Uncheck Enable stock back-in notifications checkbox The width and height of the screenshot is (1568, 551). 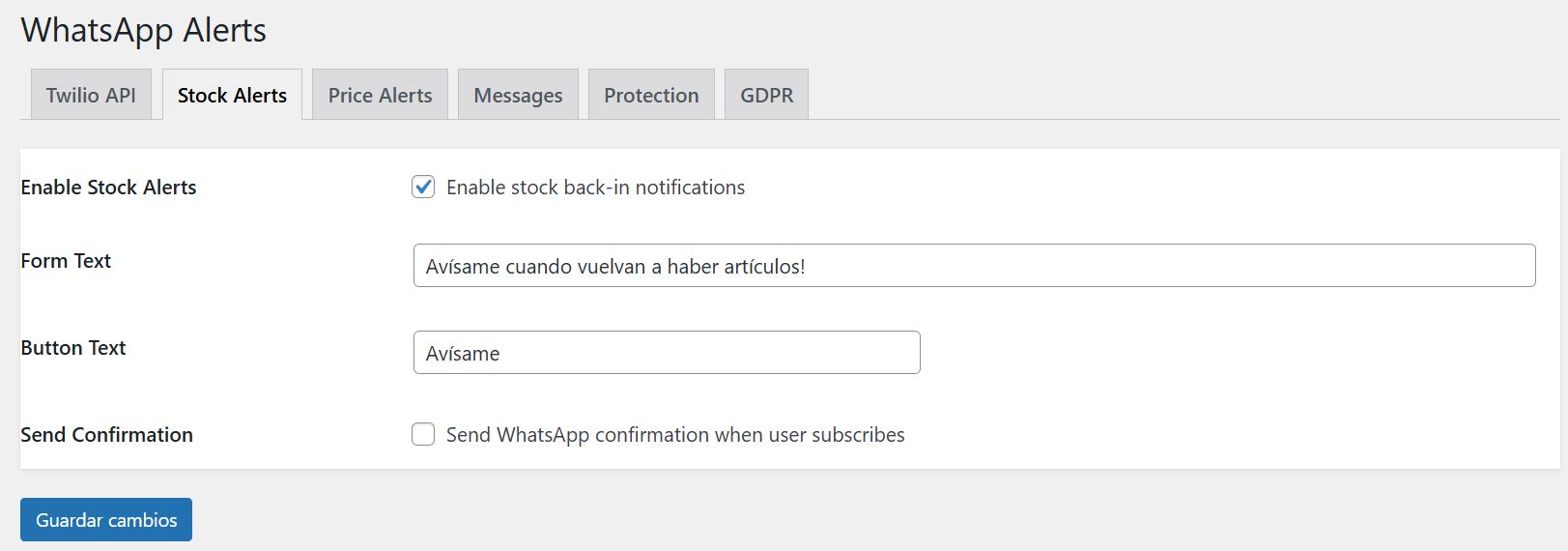[423, 187]
